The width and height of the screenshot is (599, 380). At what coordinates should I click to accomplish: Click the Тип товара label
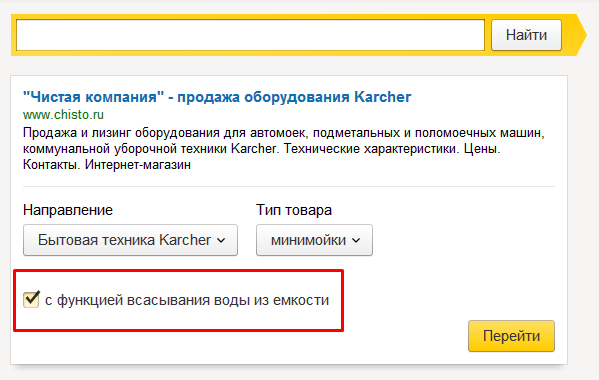[294, 210]
